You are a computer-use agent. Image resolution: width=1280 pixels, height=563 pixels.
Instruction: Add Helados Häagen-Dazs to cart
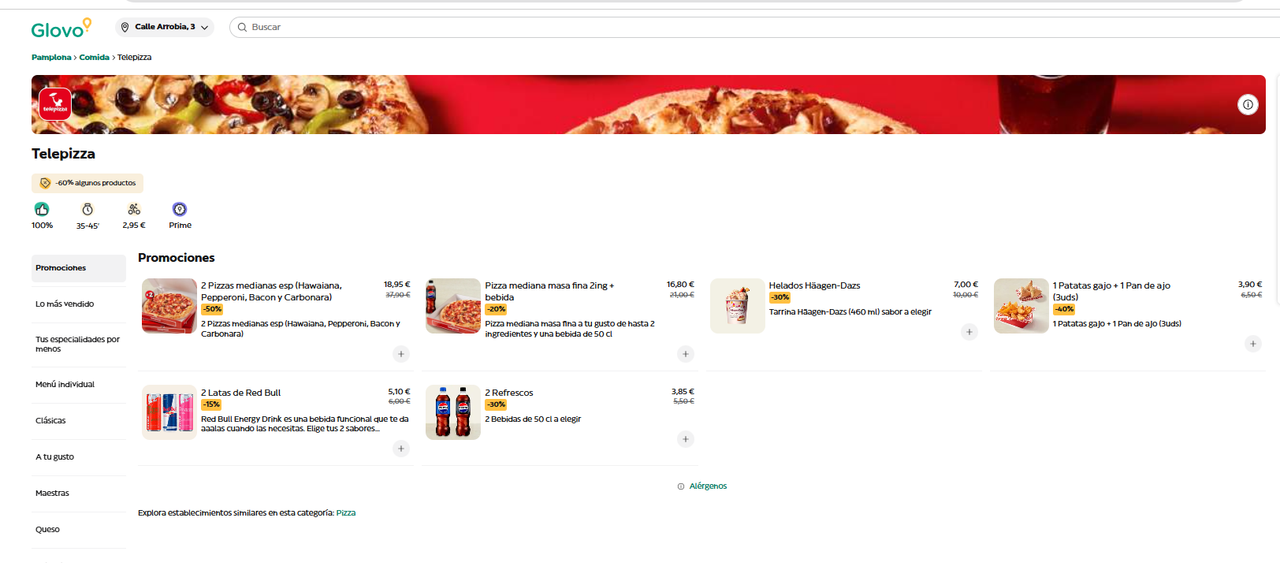click(x=969, y=332)
